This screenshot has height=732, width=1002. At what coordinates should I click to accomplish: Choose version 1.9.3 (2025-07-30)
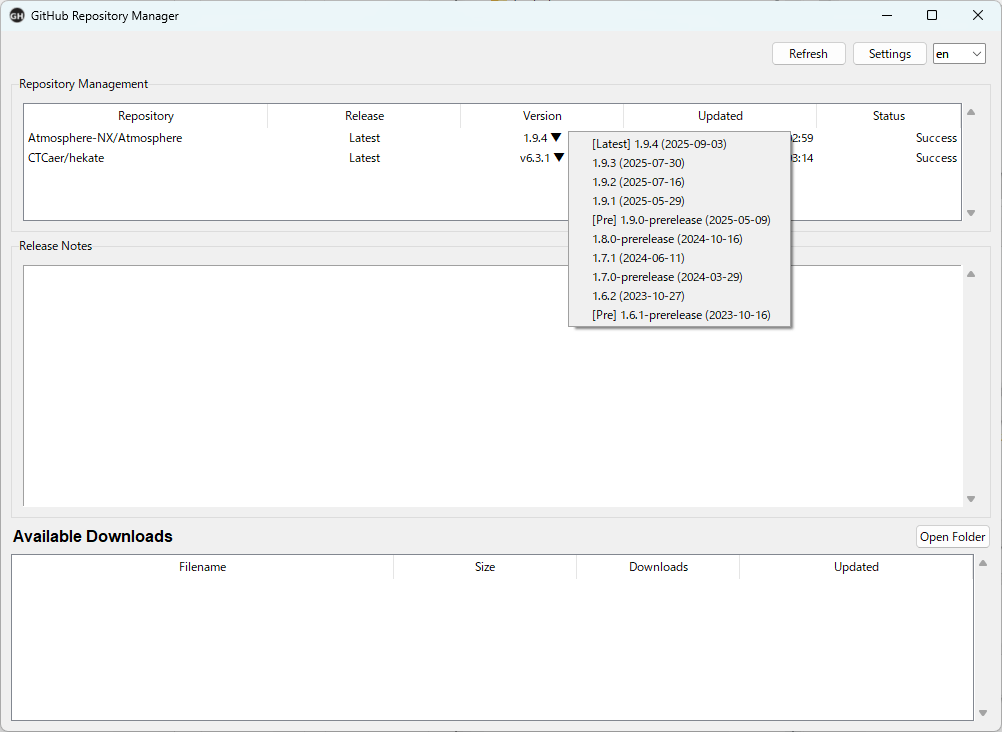click(x=679, y=163)
